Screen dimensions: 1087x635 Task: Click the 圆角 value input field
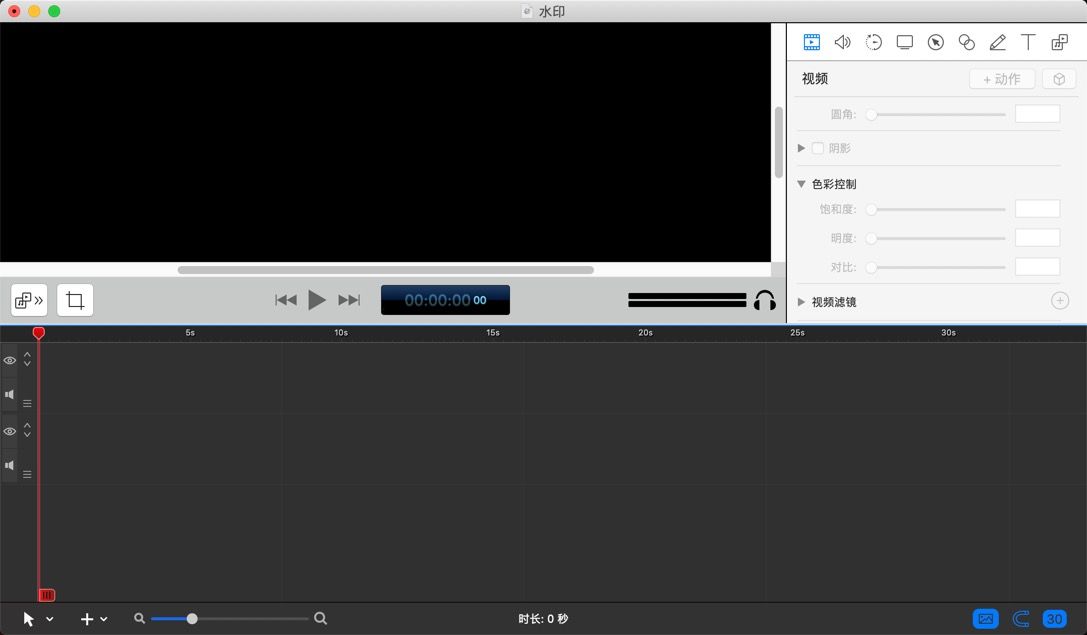(x=1037, y=114)
